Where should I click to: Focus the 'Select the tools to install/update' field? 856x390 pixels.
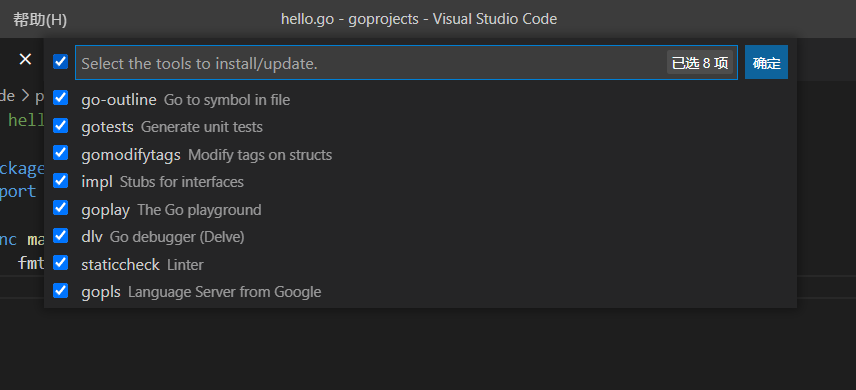(x=371, y=63)
